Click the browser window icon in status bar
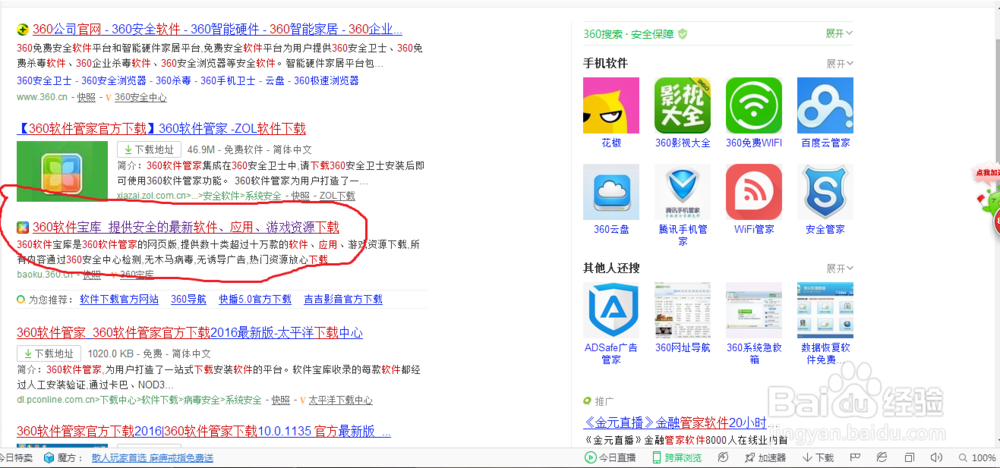This screenshot has width=1000, height=468. tap(910, 457)
